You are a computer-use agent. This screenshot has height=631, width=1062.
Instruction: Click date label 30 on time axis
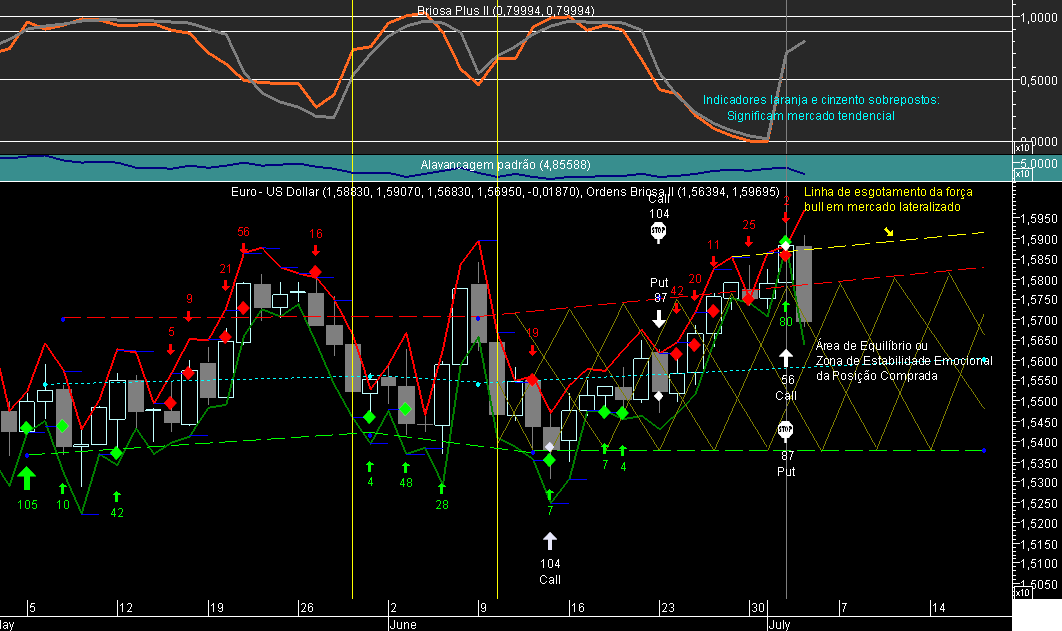coord(758,608)
